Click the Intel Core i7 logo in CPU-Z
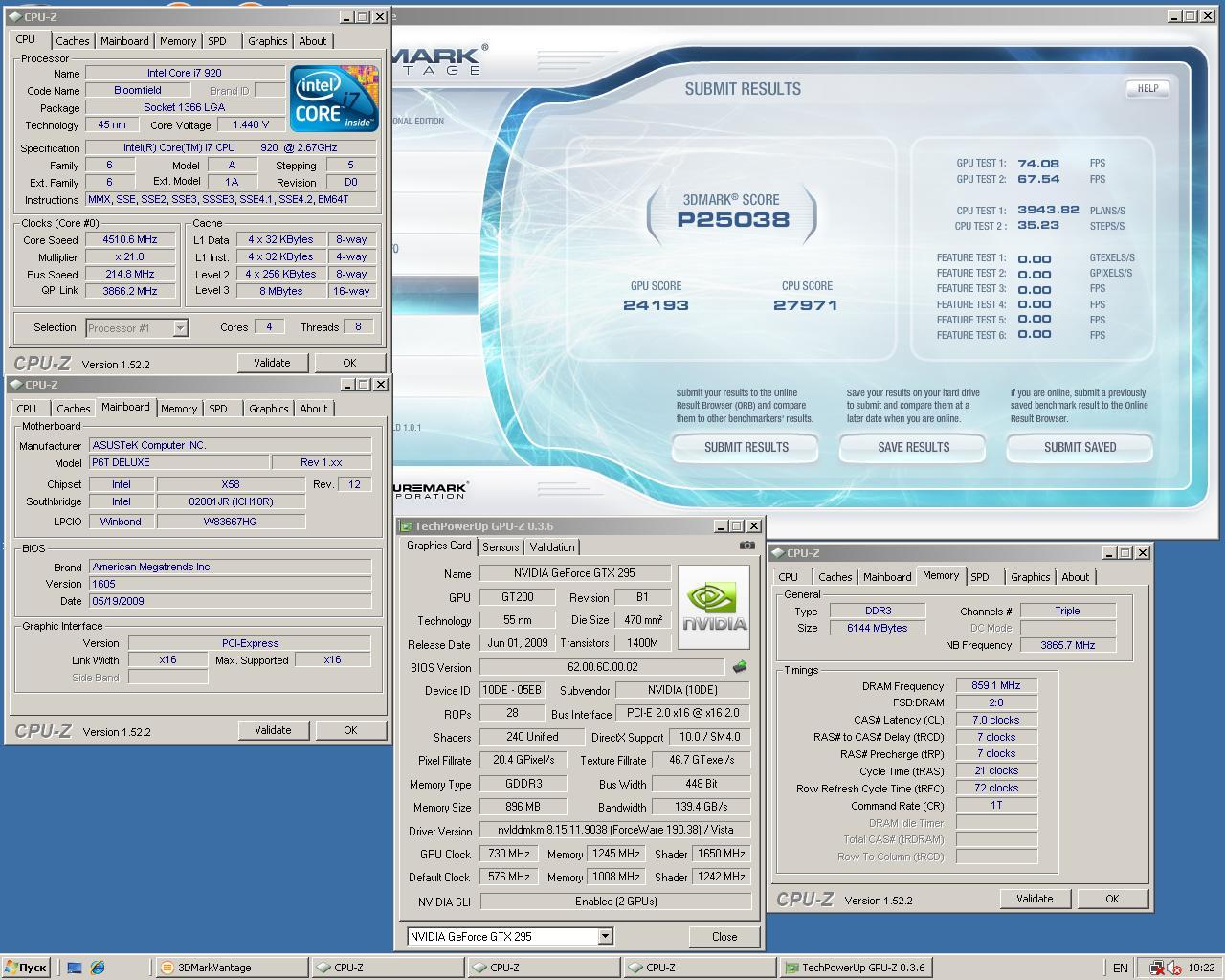Screen dimensions: 1225x980 (x=333, y=99)
